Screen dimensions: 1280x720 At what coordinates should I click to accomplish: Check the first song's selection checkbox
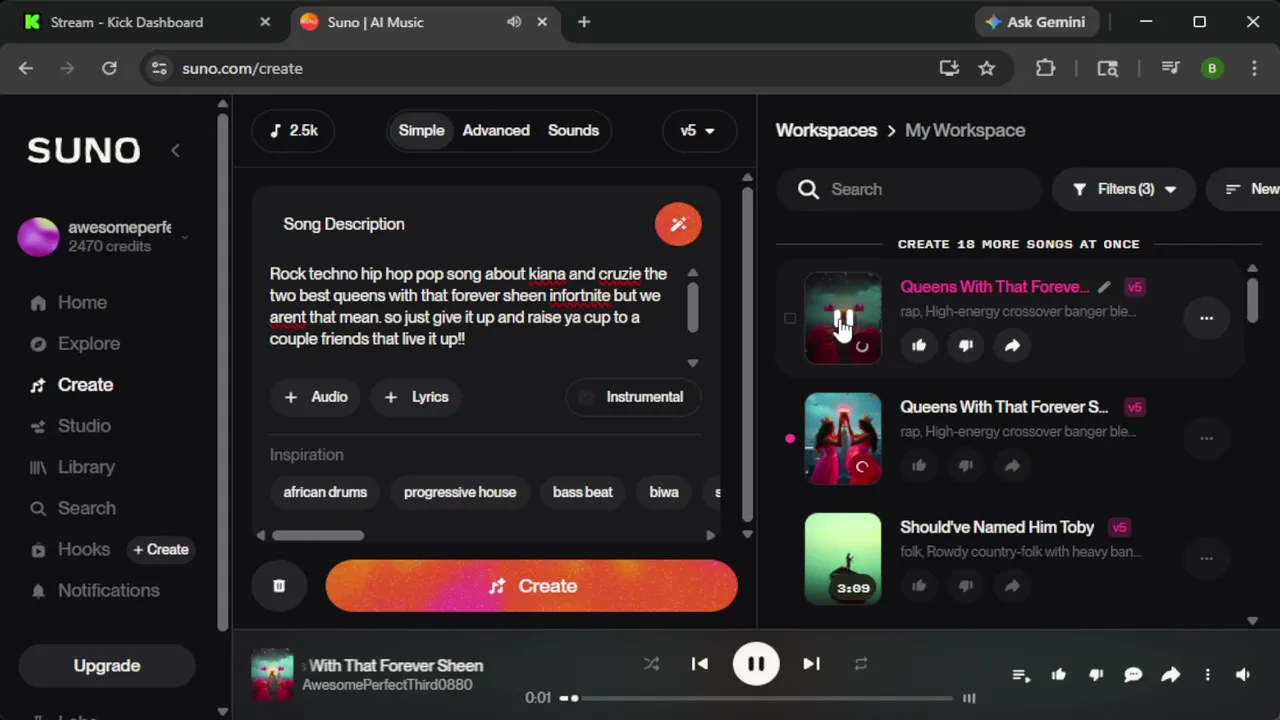tap(790, 318)
